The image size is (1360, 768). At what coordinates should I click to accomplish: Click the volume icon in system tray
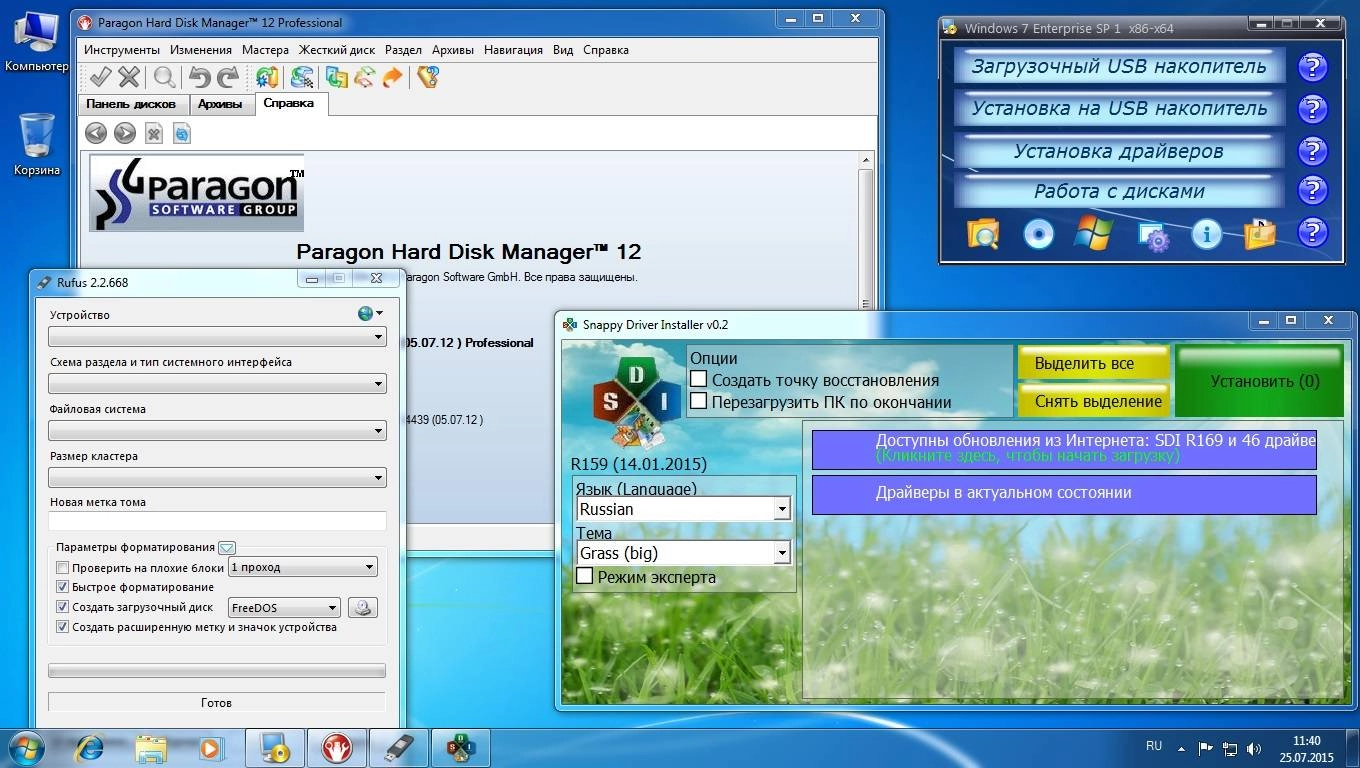click(x=1254, y=748)
